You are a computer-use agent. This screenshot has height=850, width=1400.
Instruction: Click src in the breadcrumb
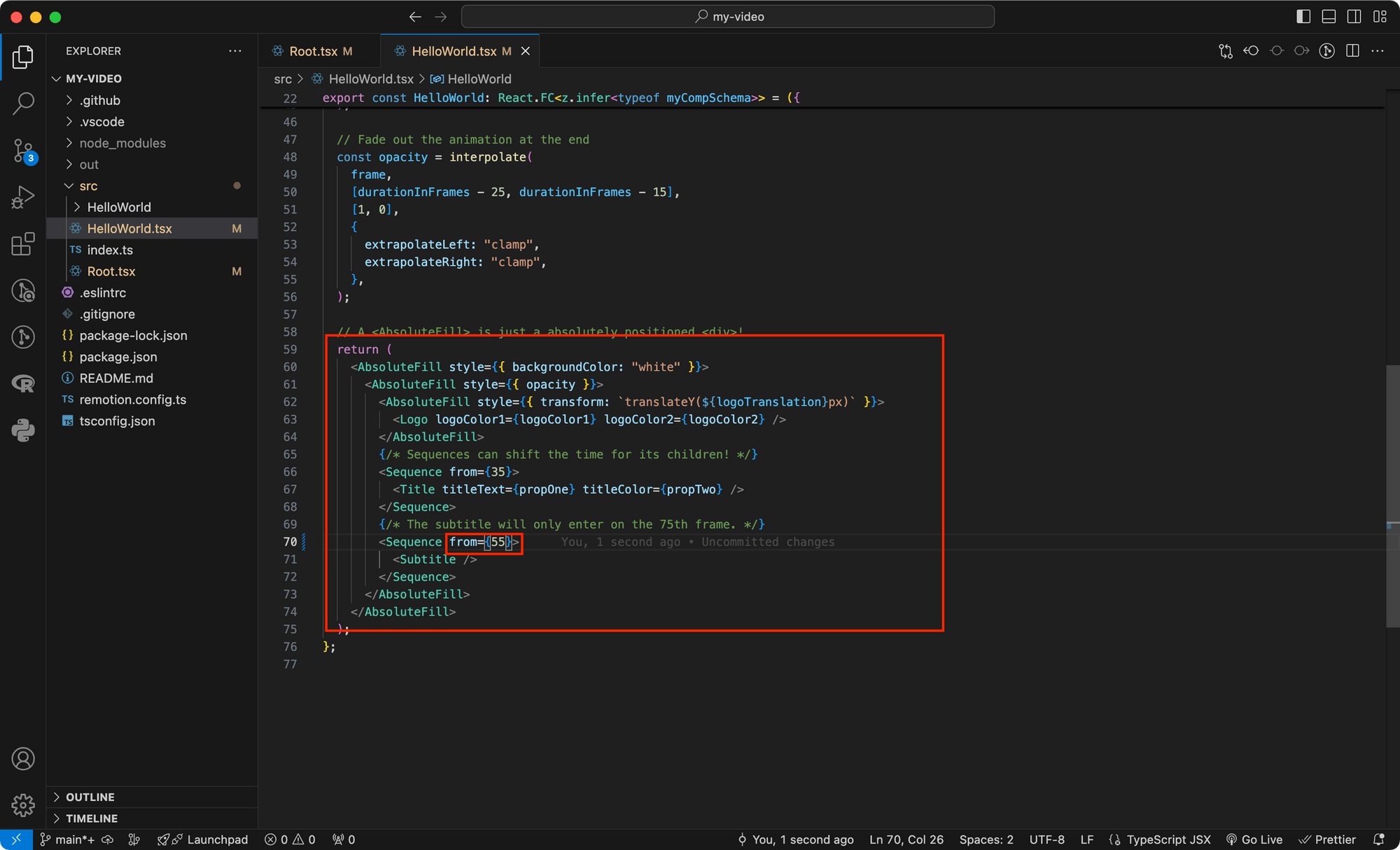pos(283,79)
